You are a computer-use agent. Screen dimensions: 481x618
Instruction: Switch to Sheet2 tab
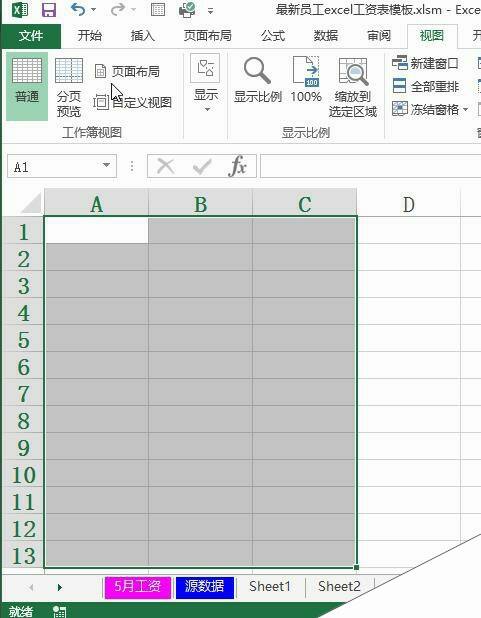(339, 587)
